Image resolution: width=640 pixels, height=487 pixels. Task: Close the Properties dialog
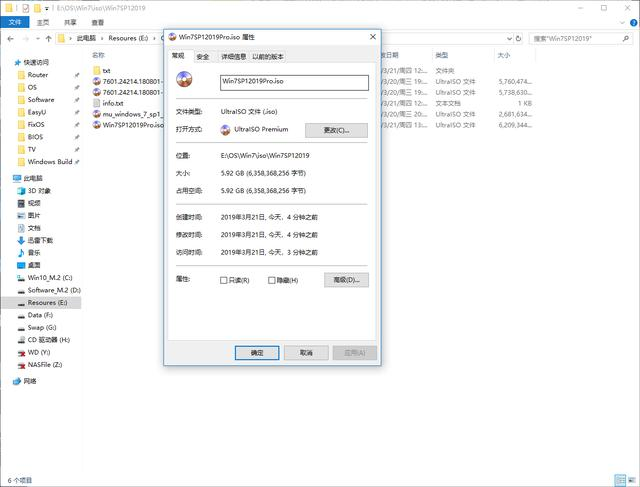point(373,37)
